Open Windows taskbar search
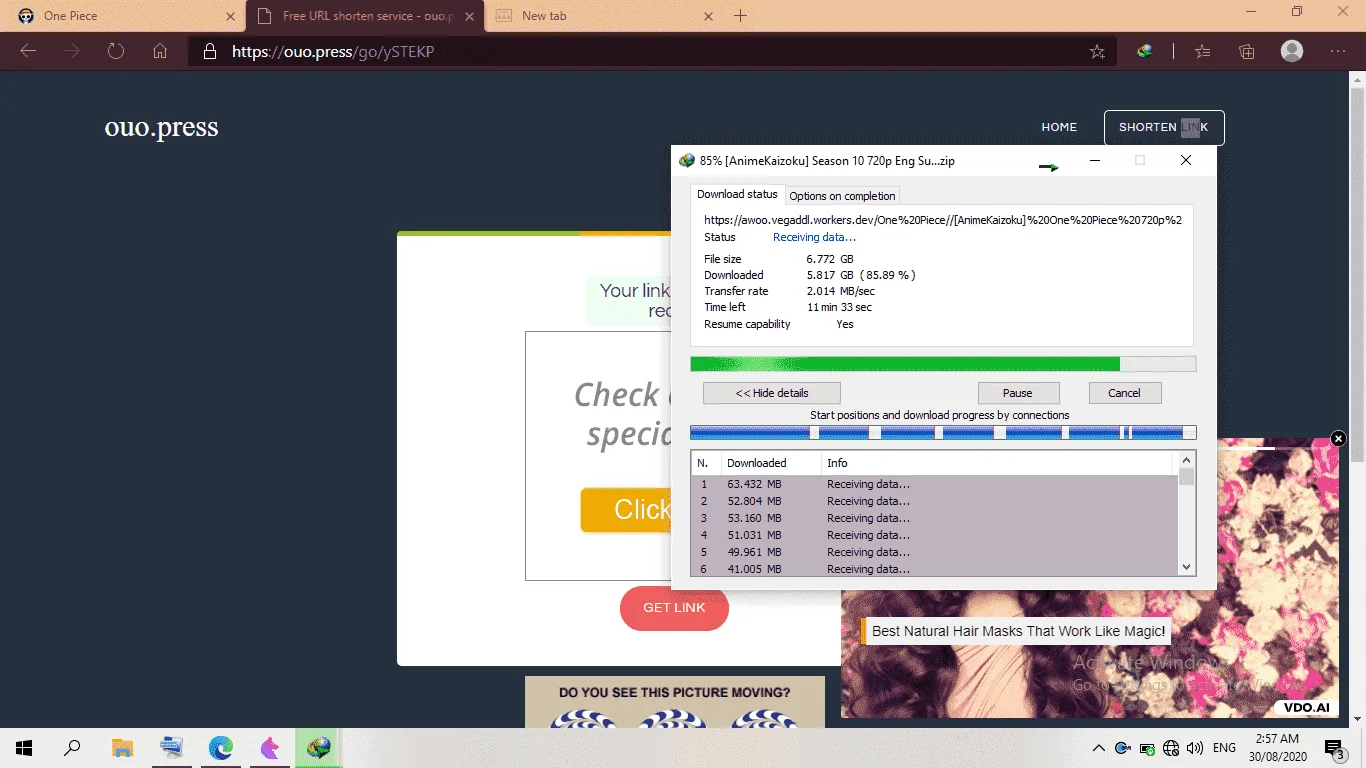Image resolution: width=1366 pixels, height=768 pixels. pyautogui.click(x=72, y=748)
